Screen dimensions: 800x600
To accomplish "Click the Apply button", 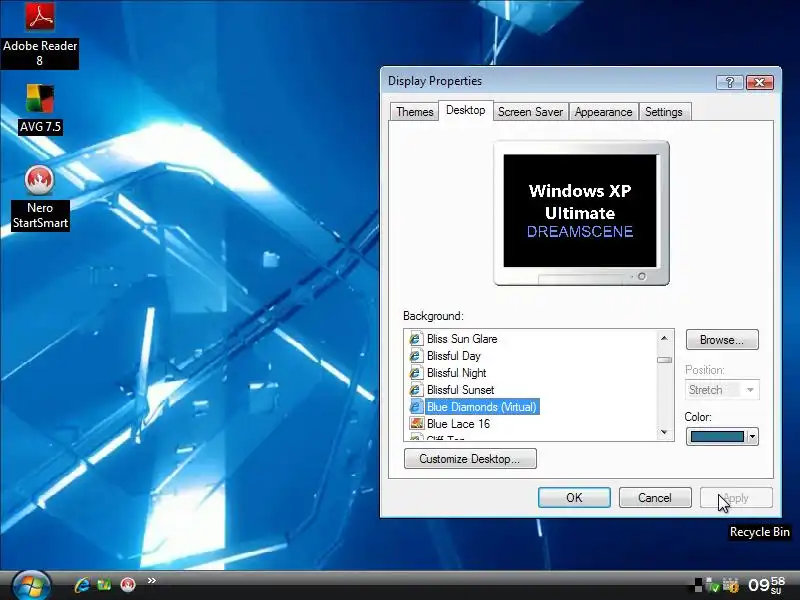I will pyautogui.click(x=736, y=497).
